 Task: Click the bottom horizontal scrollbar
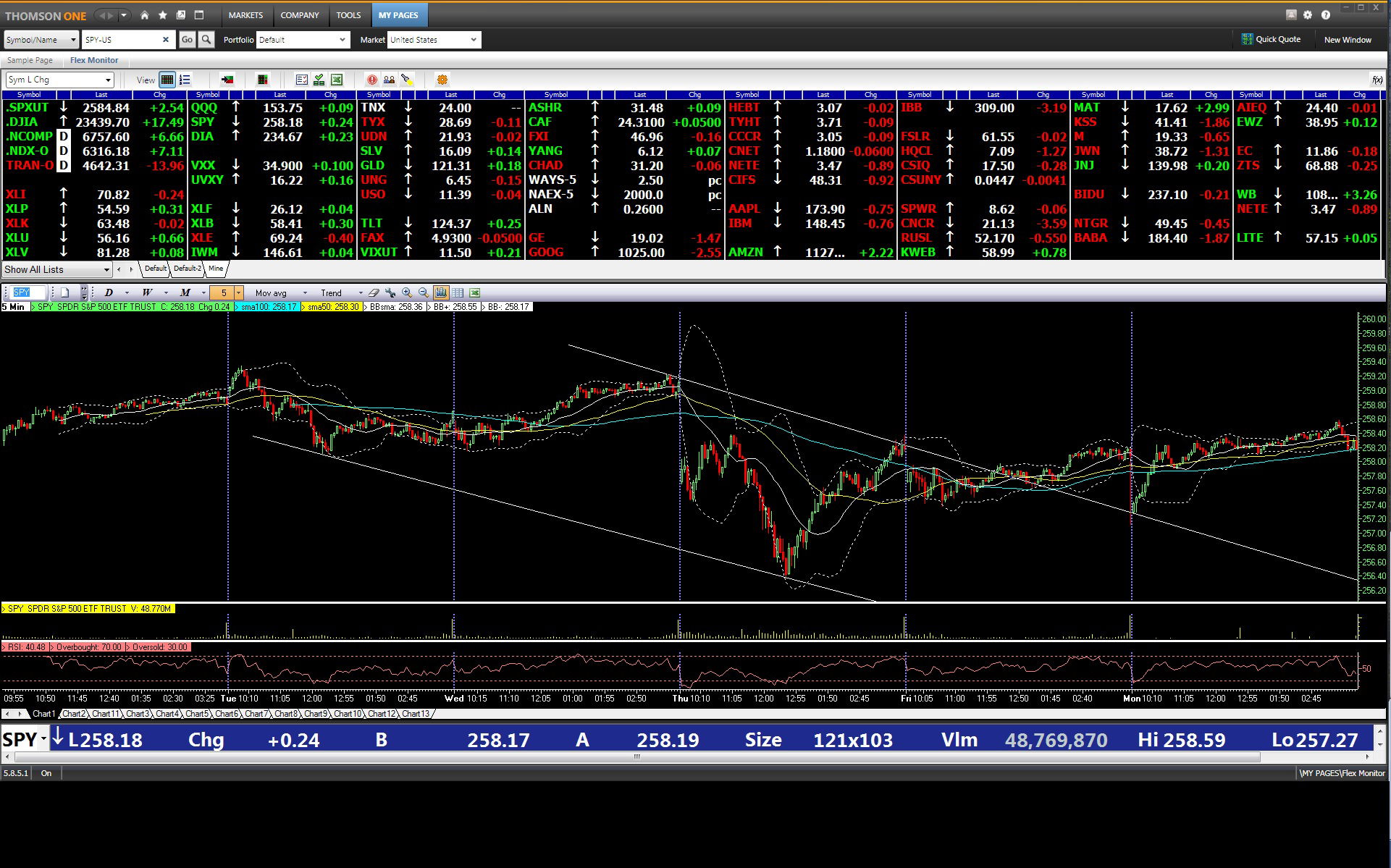[x=637, y=757]
